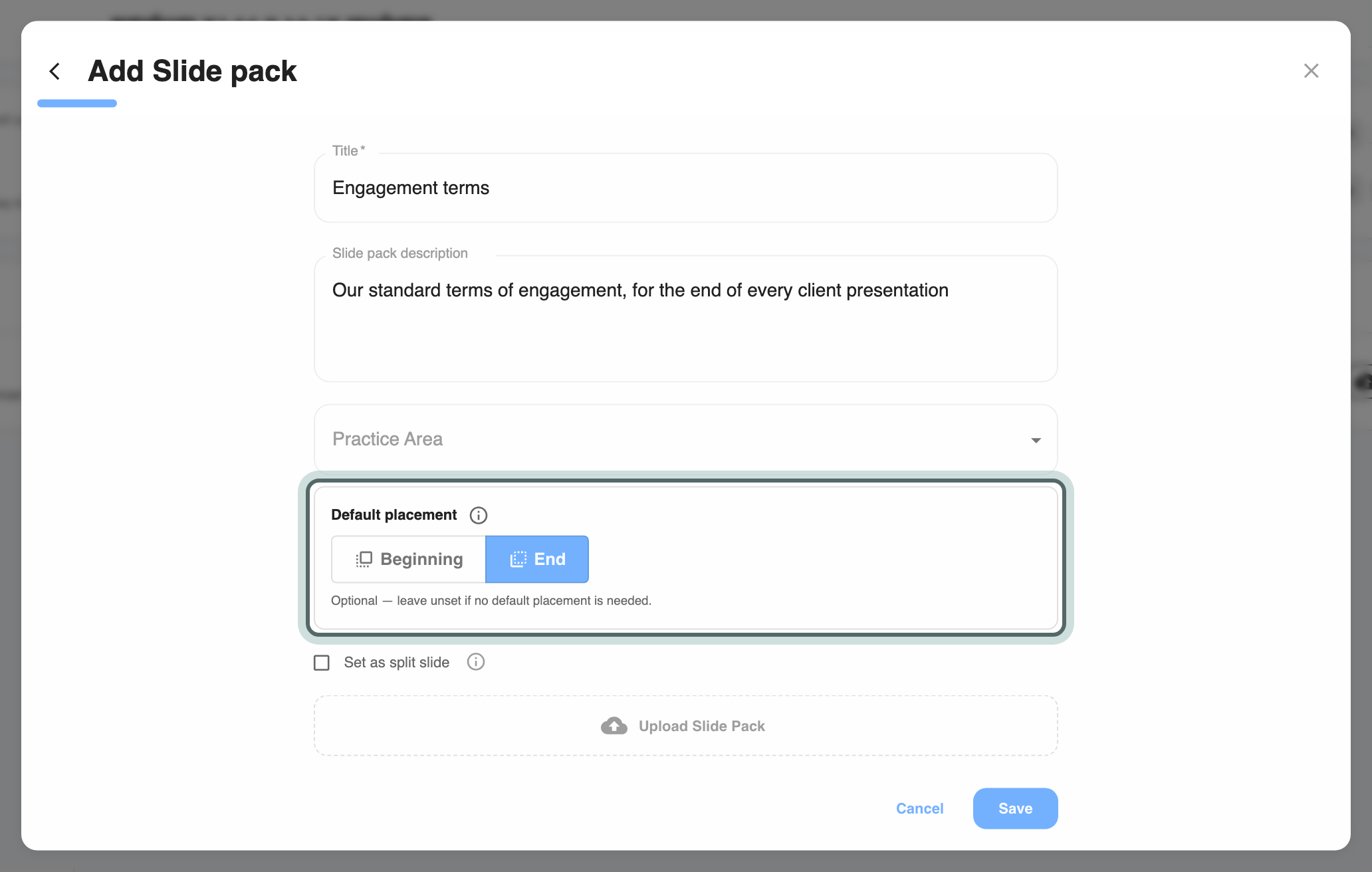The image size is (1372, 872).
Task: Click the Title input field
Action: [x=685, y=188]
